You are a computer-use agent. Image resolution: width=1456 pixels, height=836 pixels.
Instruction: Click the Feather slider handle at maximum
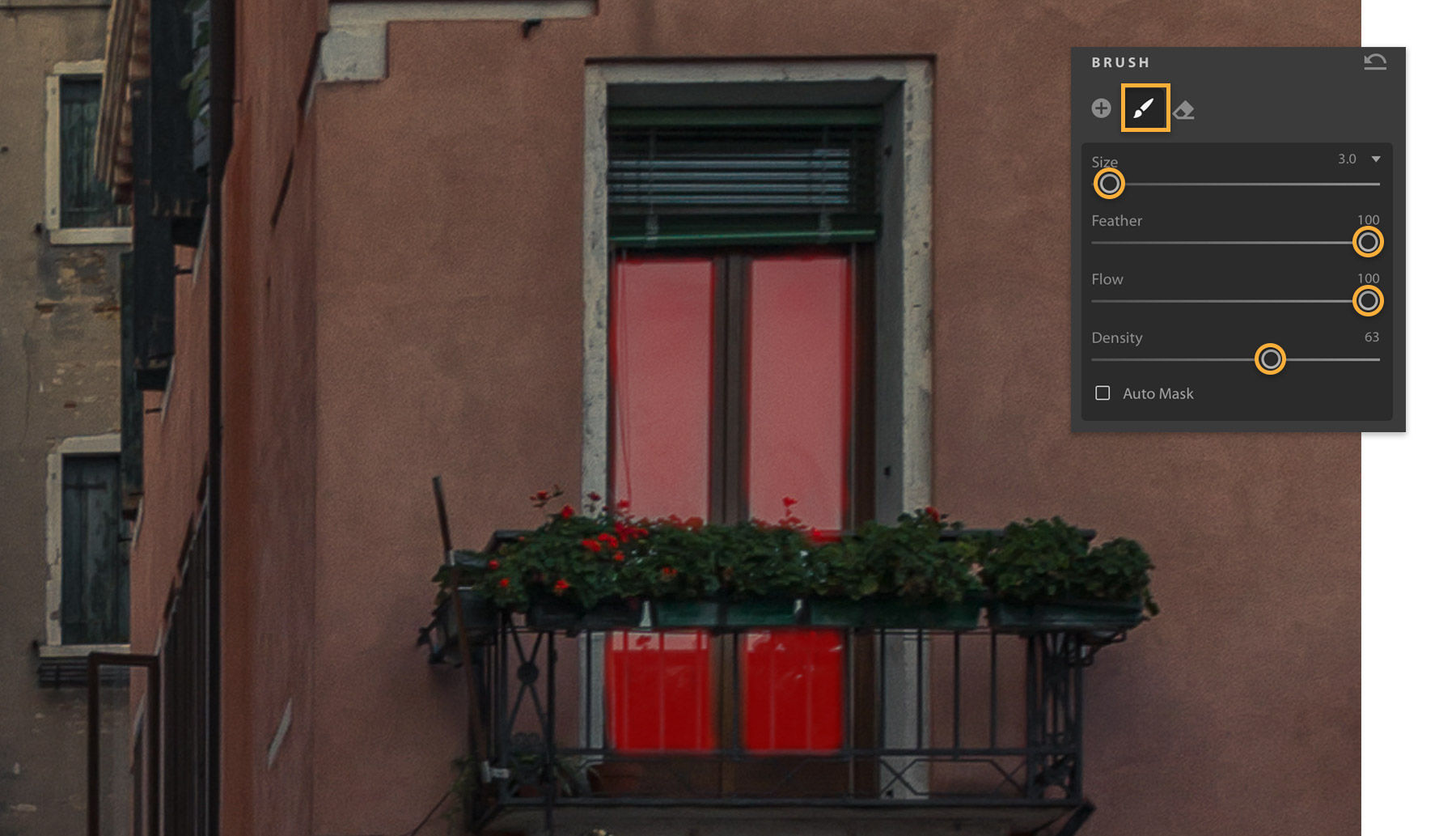(x=1366, y=242)
